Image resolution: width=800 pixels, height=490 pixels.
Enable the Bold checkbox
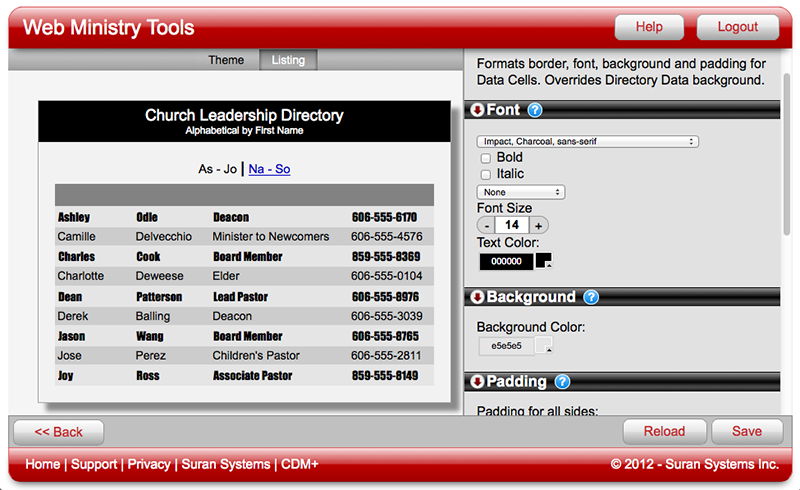(x=485, y=158)
